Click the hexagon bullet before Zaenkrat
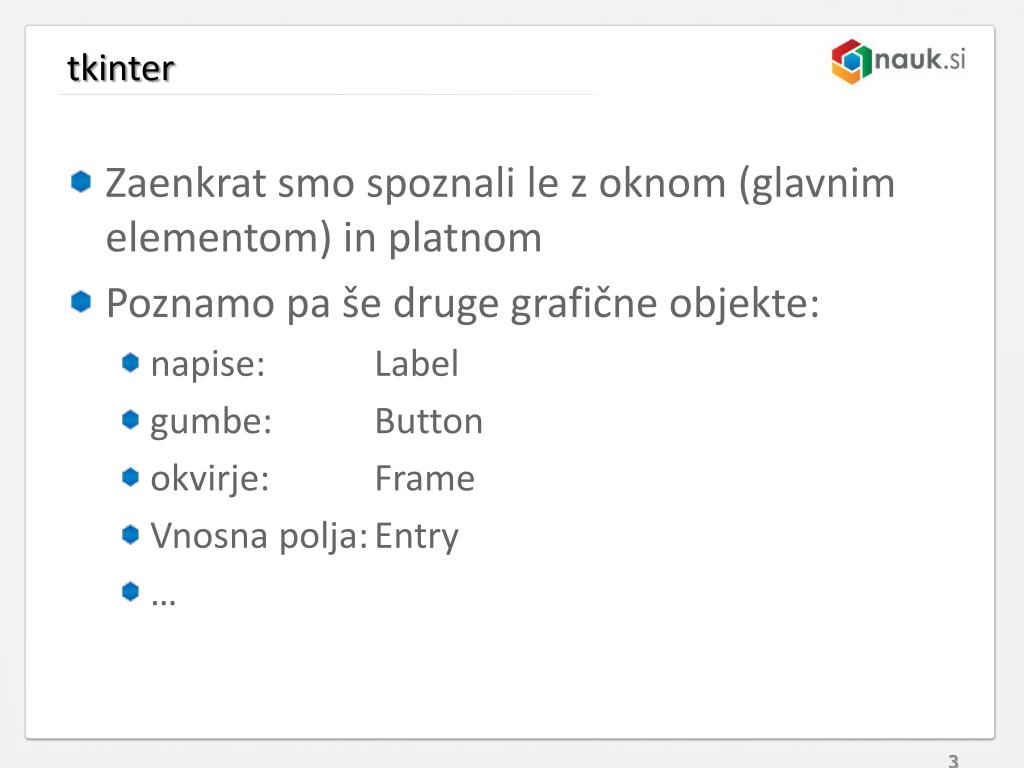Image resolution: width=1024 pixels, height=768 pixels. 80,182
